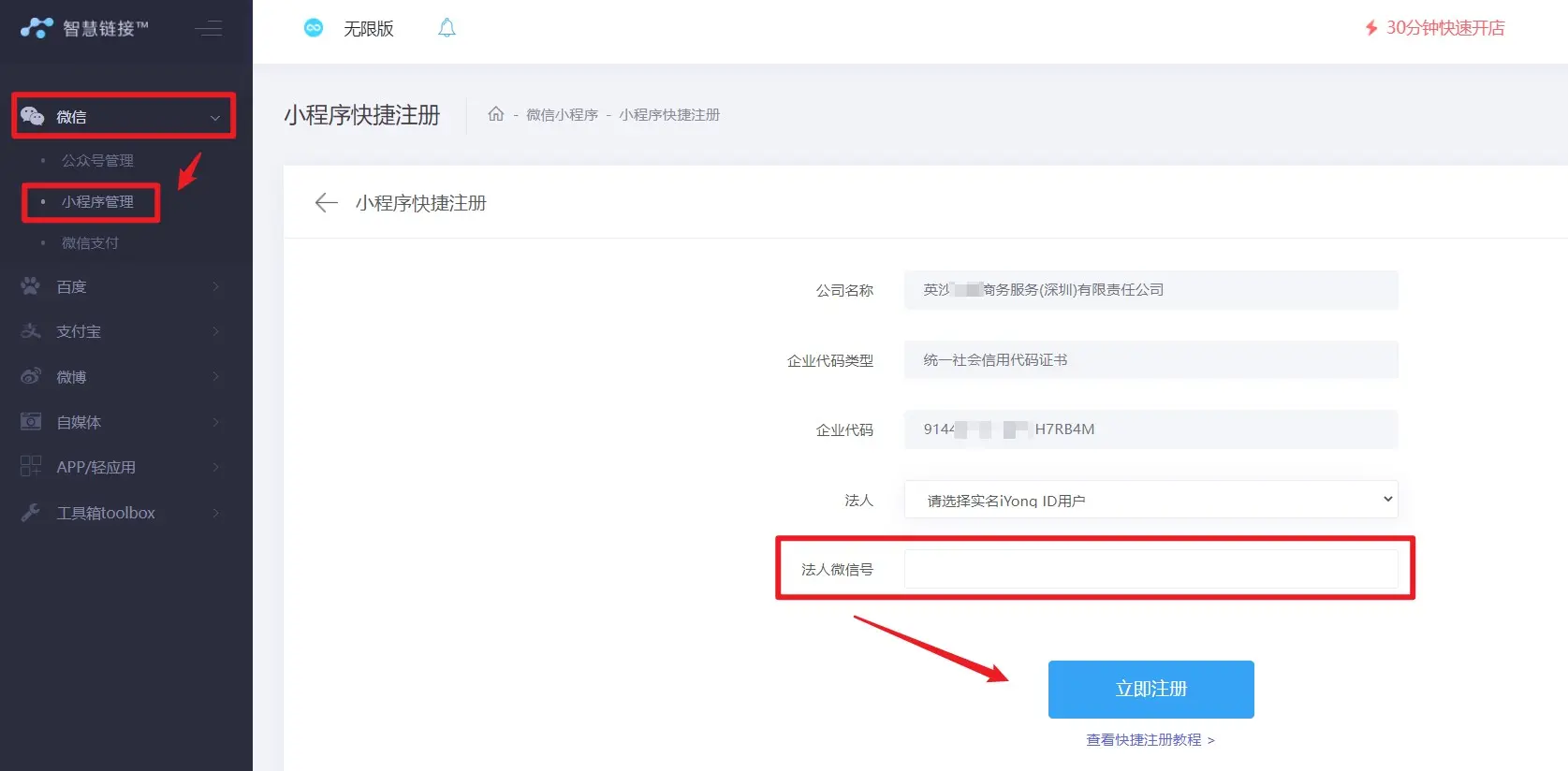Click the home icon in breadcrumb
This screenshot has width=1568, height=771.
496,114
